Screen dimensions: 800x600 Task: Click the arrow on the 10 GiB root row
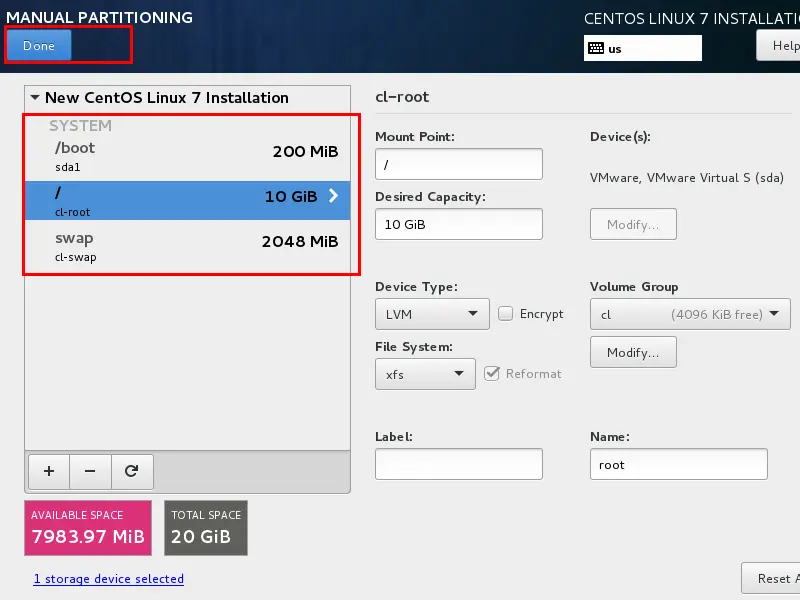(x=333, y=195)
